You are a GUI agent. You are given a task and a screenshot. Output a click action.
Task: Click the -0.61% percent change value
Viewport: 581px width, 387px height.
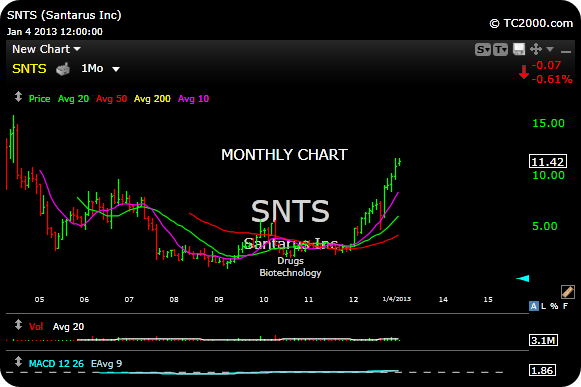[x=552, y=79]
